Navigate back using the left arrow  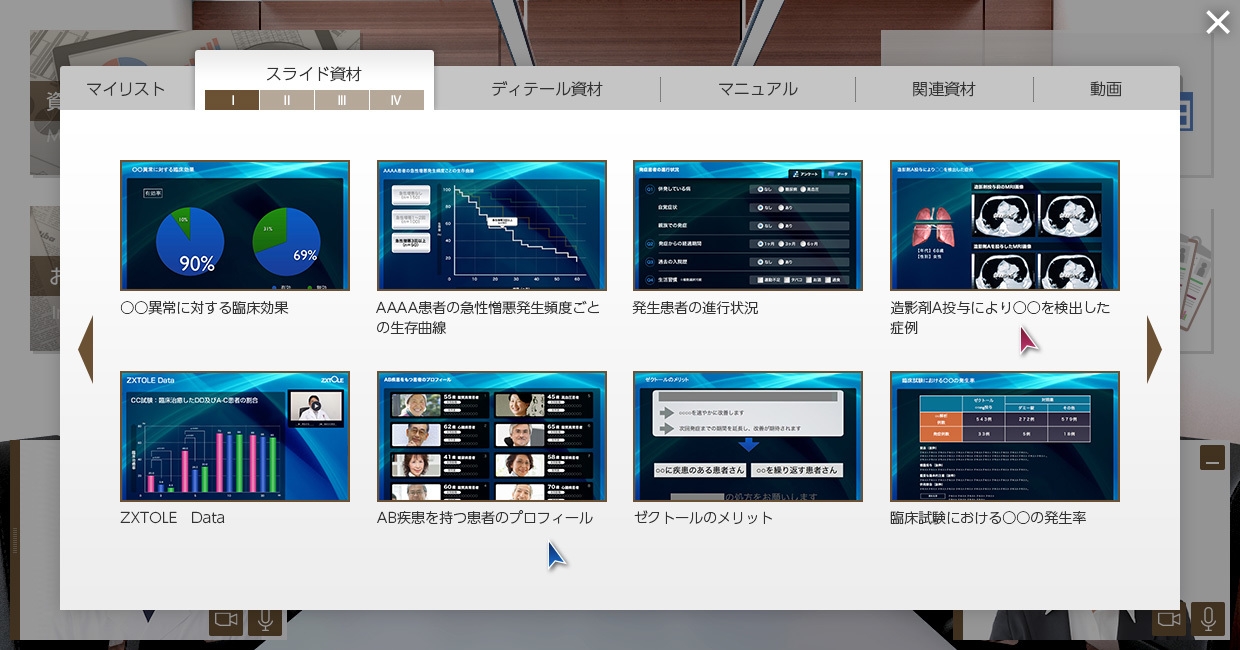[85, 349]
